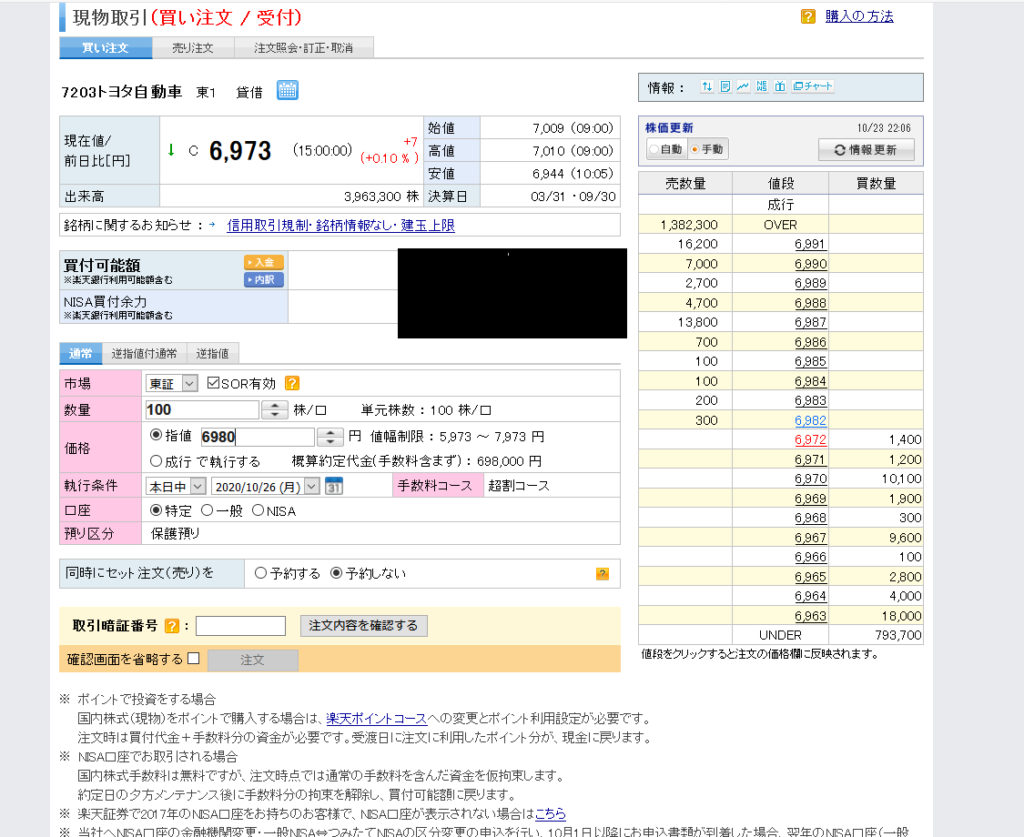Select 予約する for set order
The height and width of the screenshot is (837, 1024).
tap(261, 573)
